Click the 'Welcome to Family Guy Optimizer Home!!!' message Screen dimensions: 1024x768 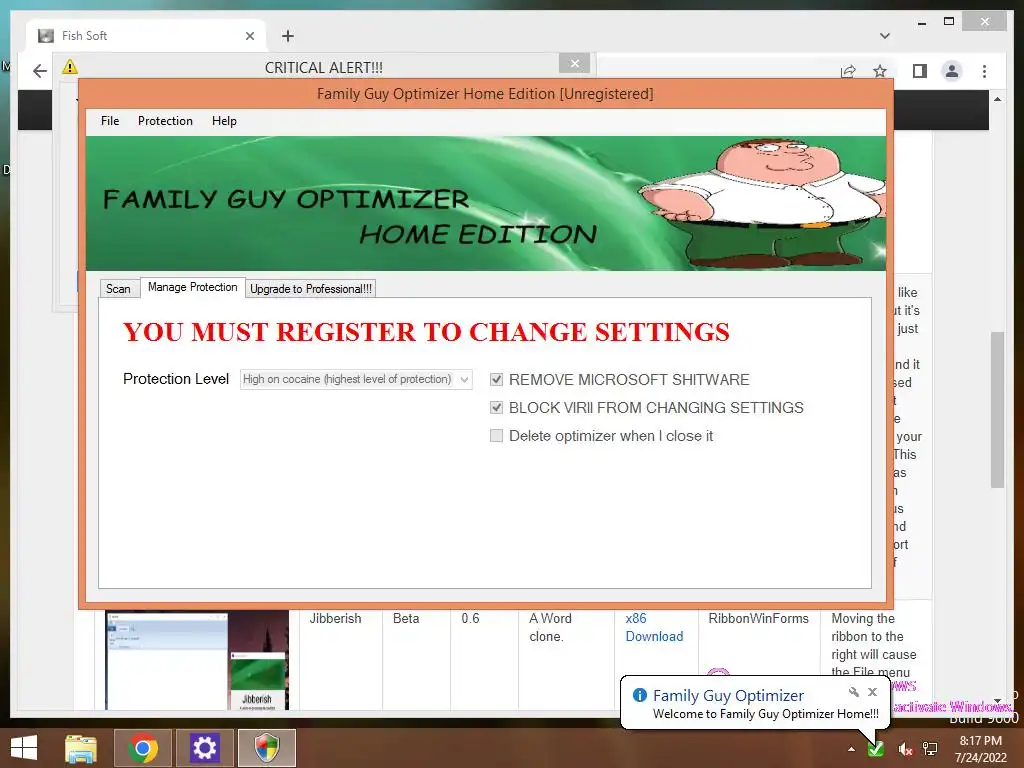click(x=765, y=714)
